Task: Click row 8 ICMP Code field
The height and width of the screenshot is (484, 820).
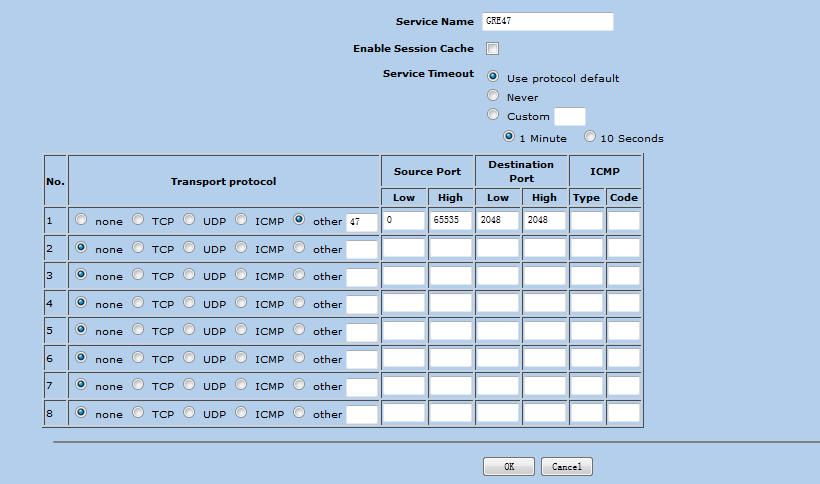Action: [624, 413]
